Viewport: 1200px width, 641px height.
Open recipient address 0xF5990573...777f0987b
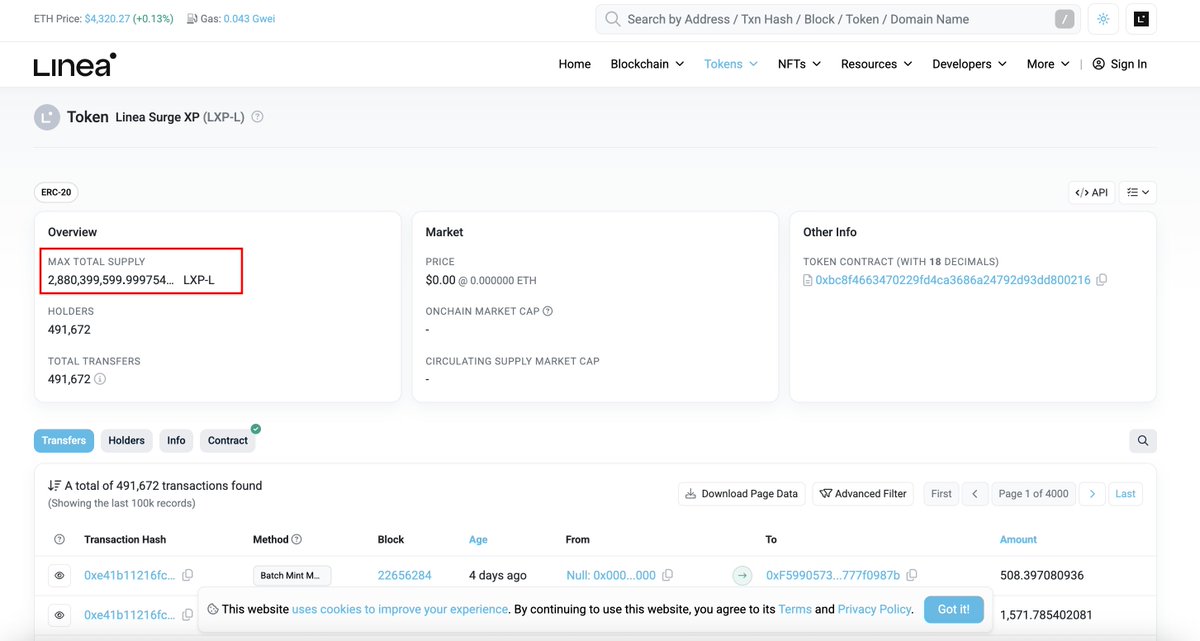(833, 575)
